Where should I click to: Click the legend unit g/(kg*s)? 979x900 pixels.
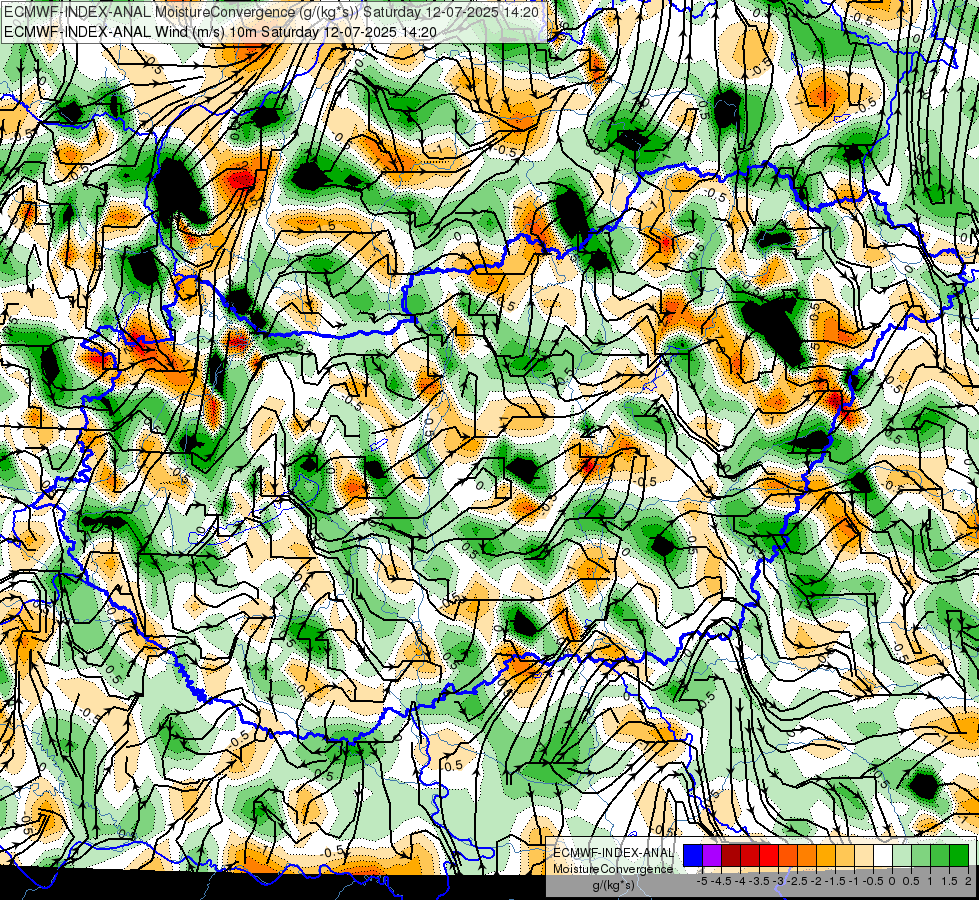tap(614, 886)
